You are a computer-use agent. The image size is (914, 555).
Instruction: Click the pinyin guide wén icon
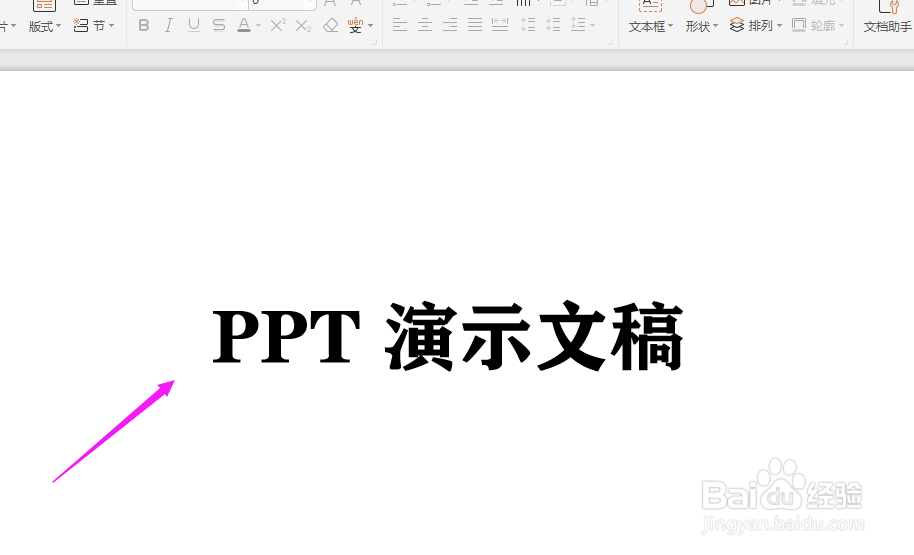tap(355, 26)
